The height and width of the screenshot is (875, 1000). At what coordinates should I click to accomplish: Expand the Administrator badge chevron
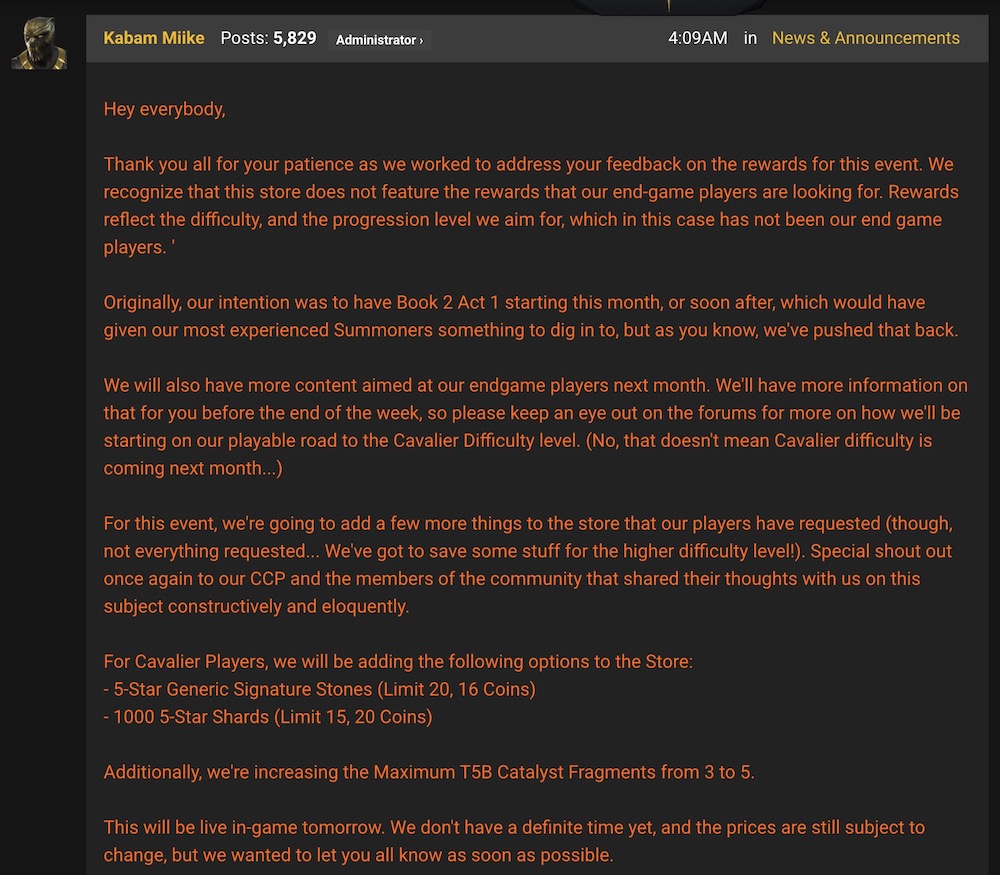click(421, 40)
